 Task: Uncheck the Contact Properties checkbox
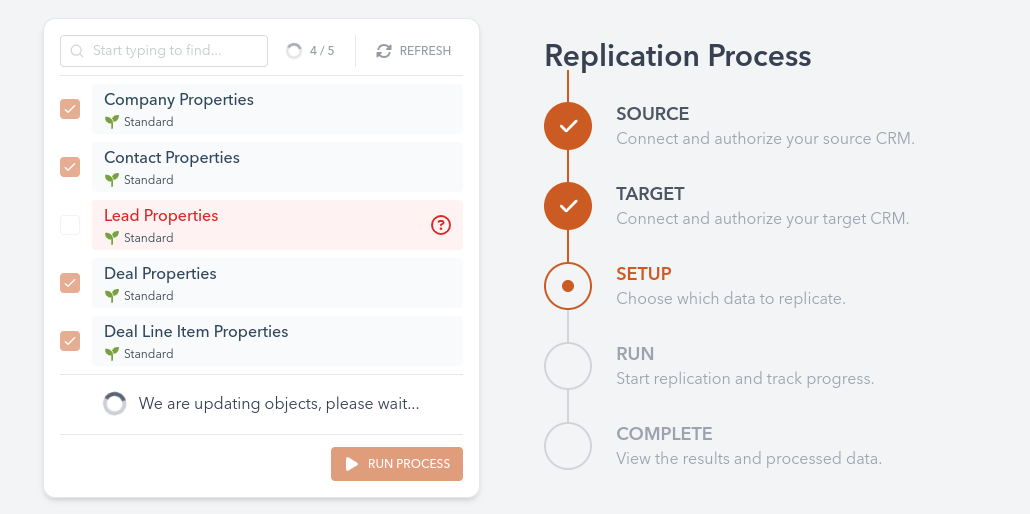pos(70,167)
